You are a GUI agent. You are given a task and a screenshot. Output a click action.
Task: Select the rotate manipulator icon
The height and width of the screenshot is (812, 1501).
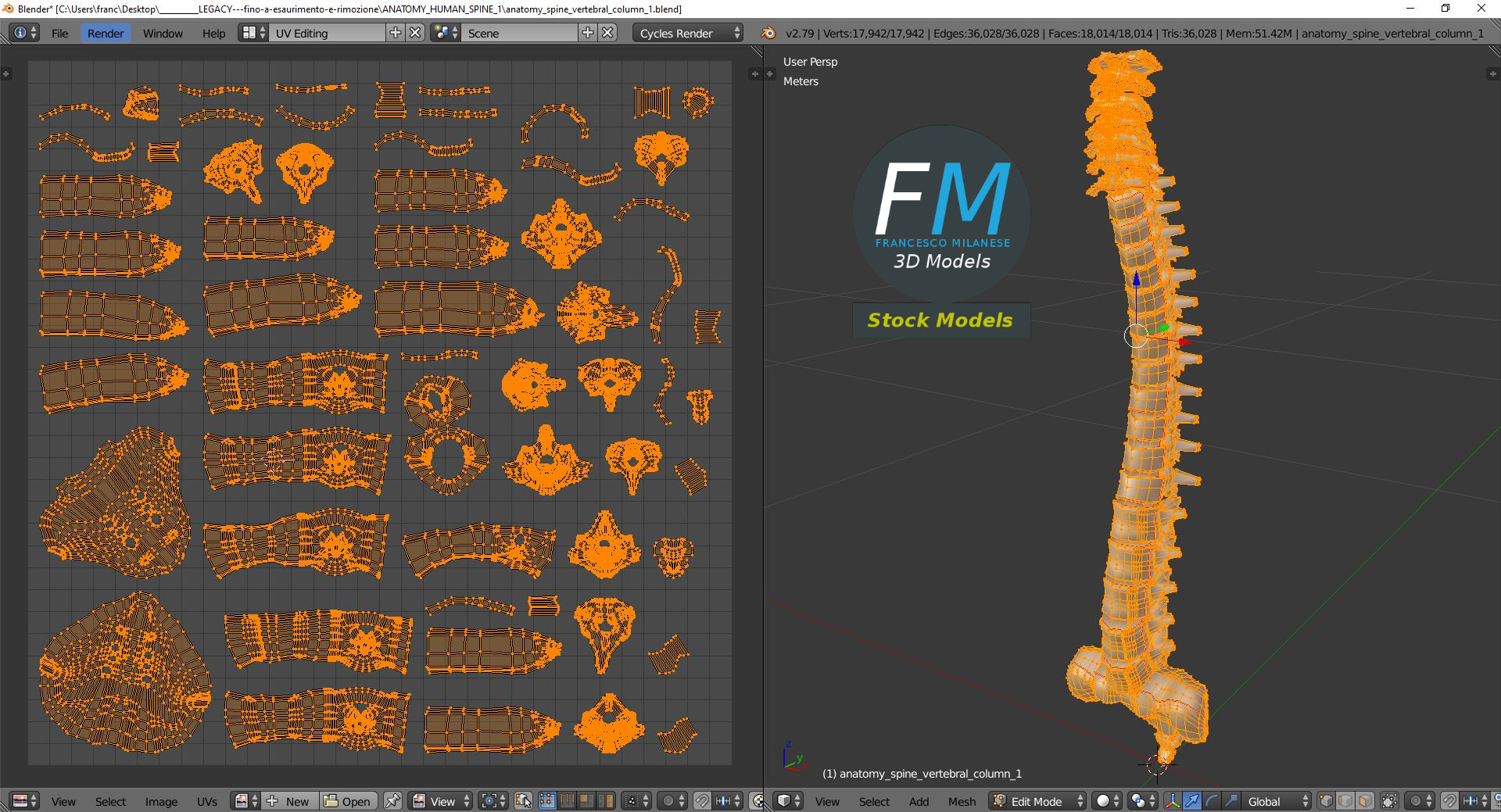pyautogui.click(x=1213, y=801)
